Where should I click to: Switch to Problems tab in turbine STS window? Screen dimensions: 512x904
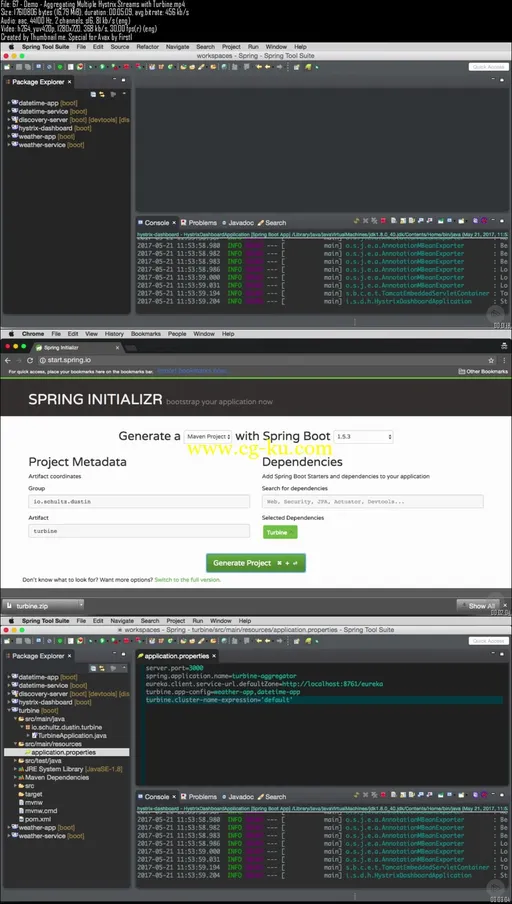coord(199,797)
